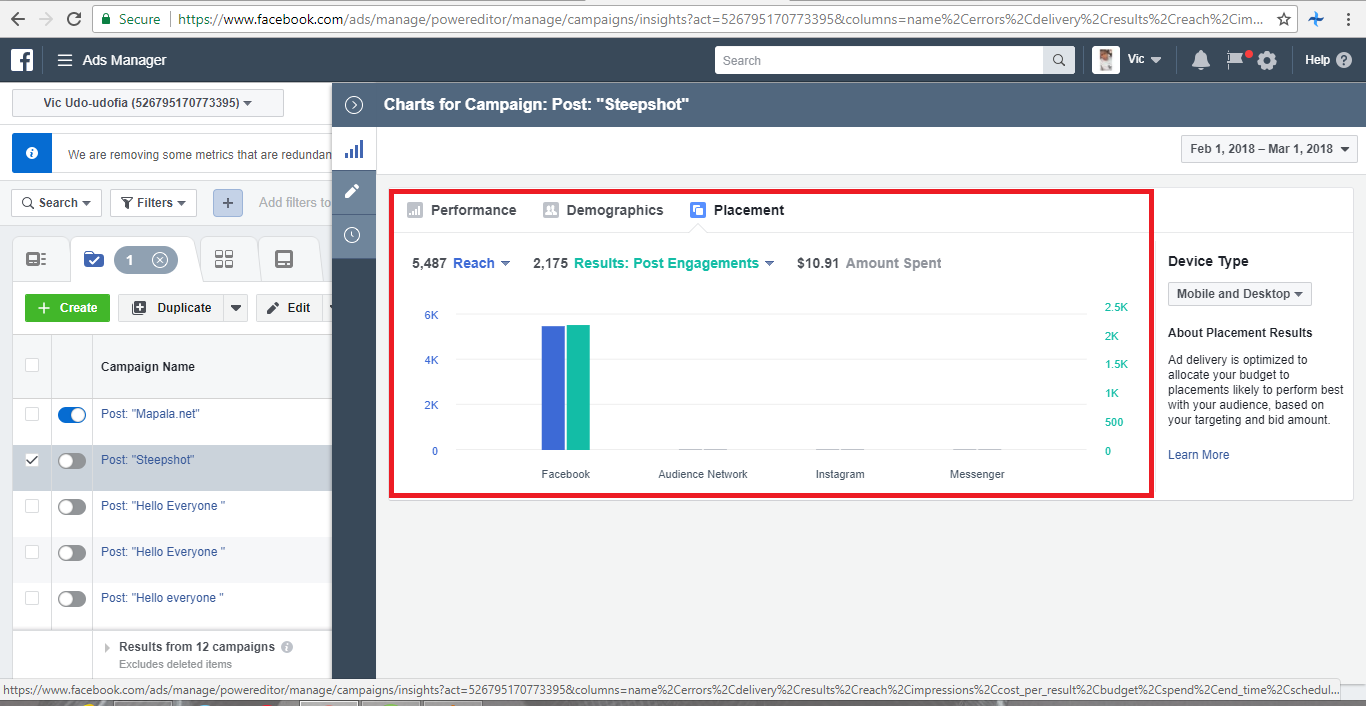Collapse the charts panel with the arrow circle

click(353, 105)
